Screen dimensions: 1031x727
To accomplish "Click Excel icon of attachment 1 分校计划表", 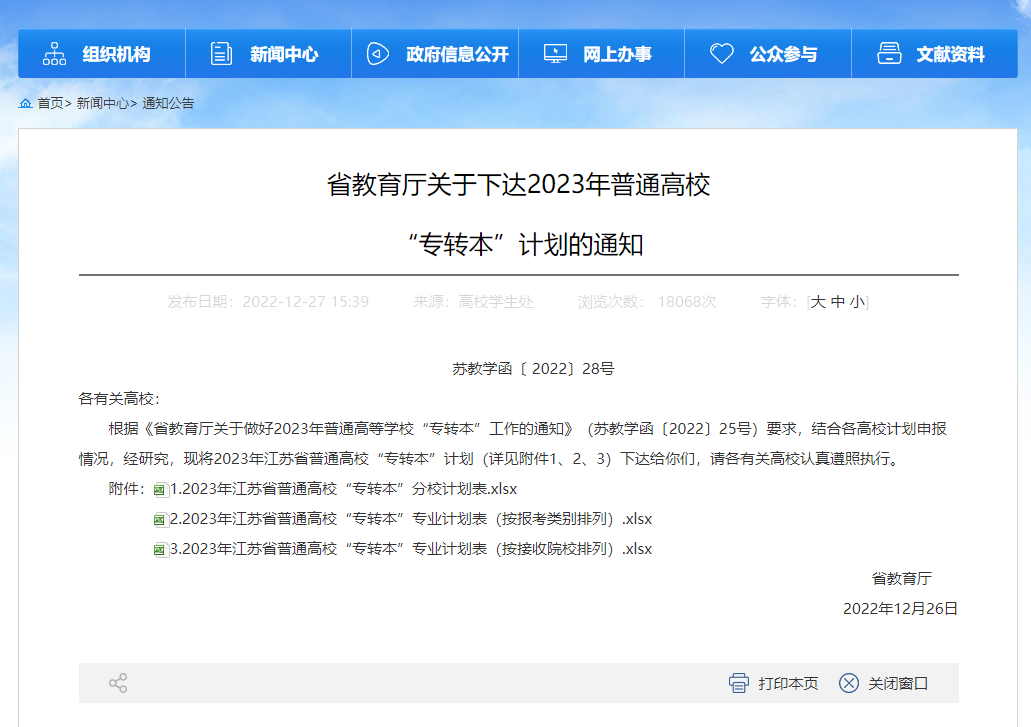I will point(160,490).
